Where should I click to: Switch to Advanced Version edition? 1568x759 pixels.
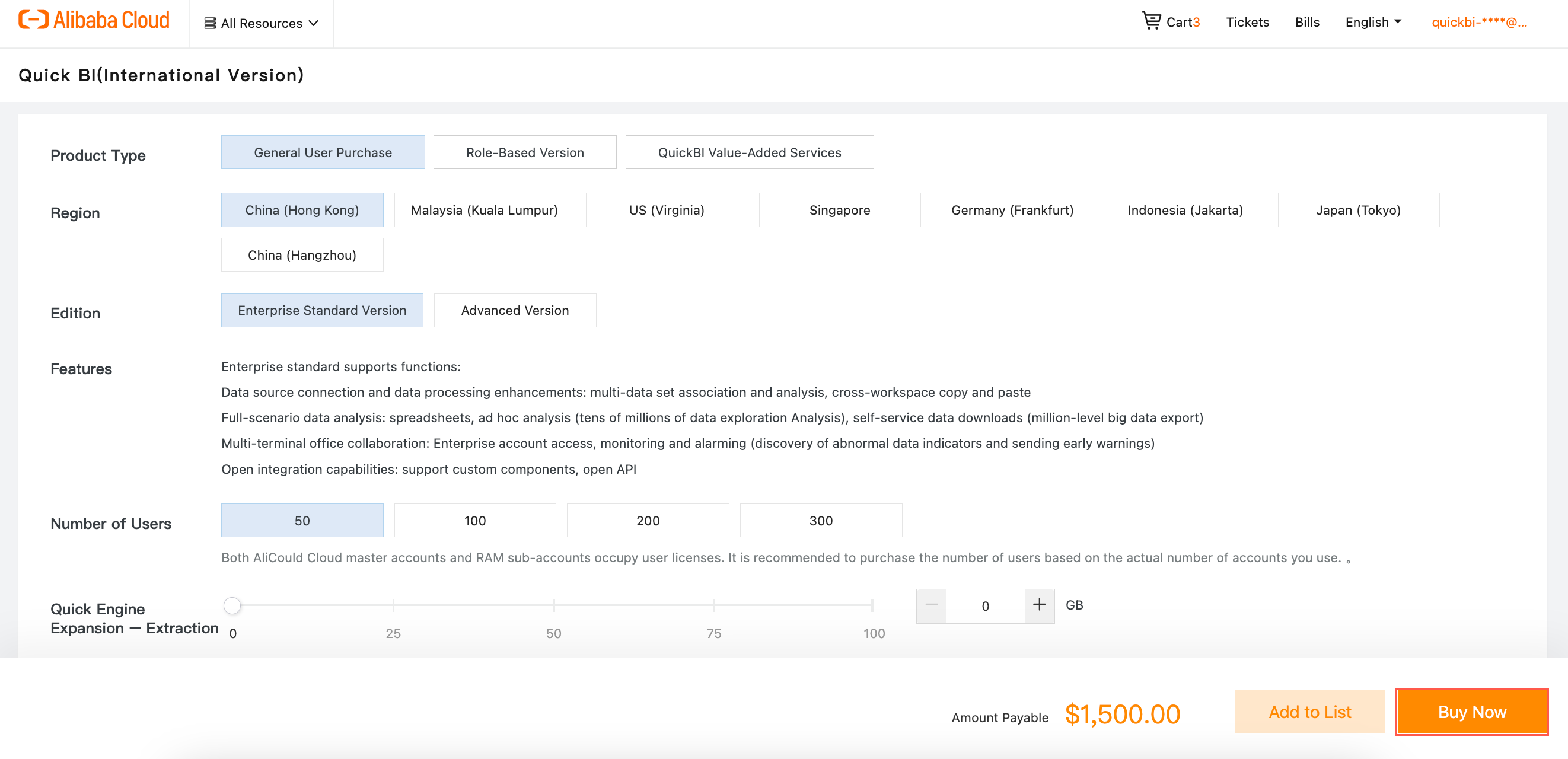tap(515, 310)
